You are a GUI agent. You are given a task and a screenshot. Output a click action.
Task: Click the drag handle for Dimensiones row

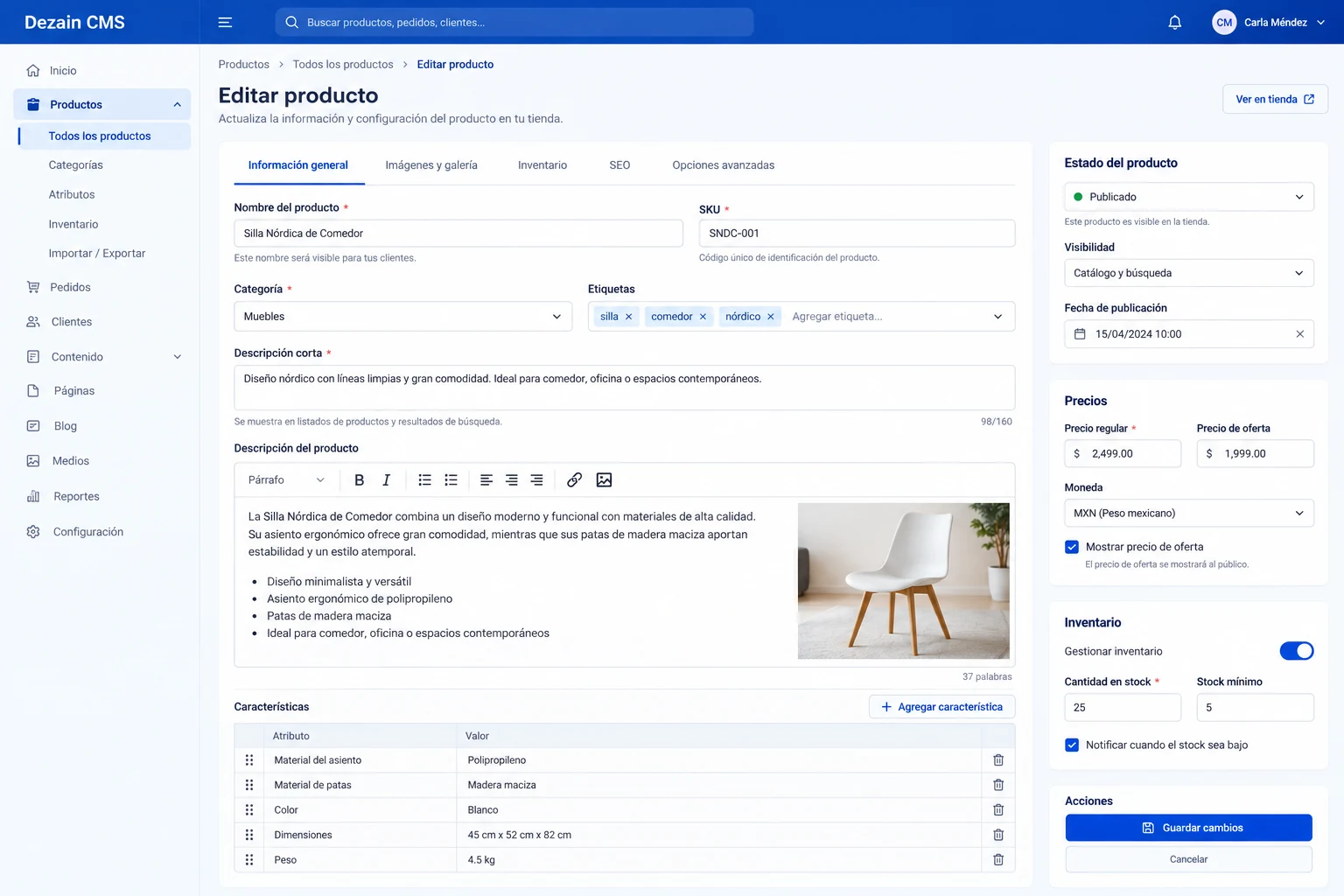coord(249,835)
